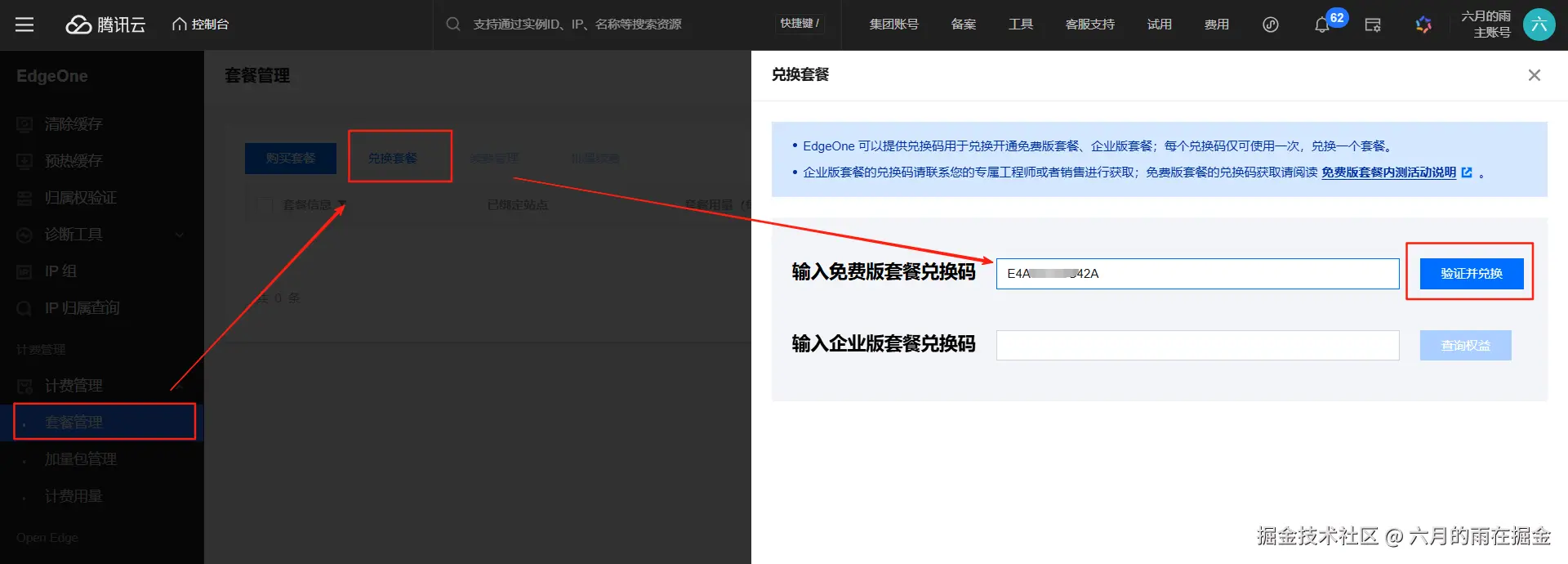Click the free plan redemption code field
Viewport: 1568px width, 564px height.
point(1197,274)
